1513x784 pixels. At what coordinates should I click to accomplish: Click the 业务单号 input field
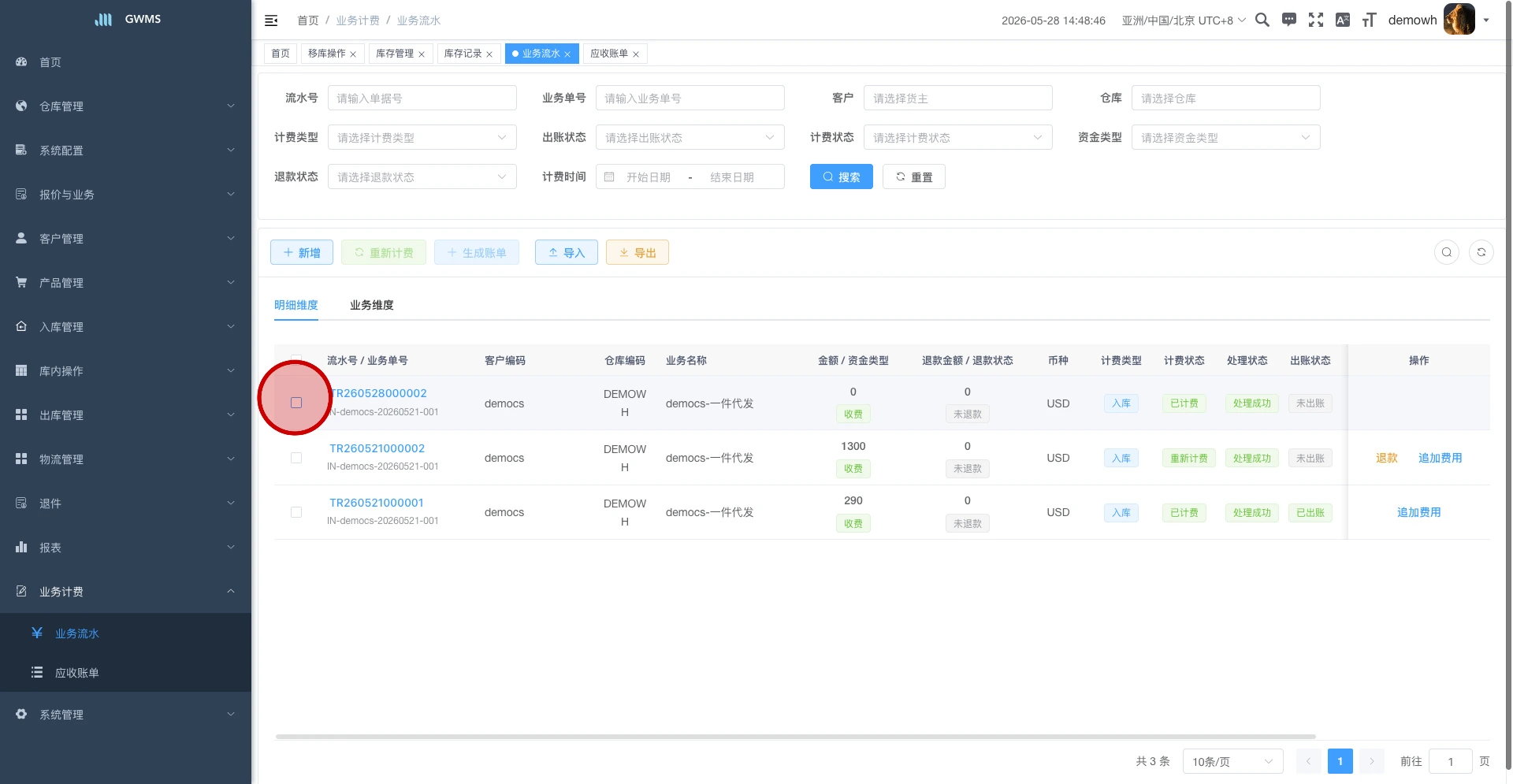tap(690, 98)
